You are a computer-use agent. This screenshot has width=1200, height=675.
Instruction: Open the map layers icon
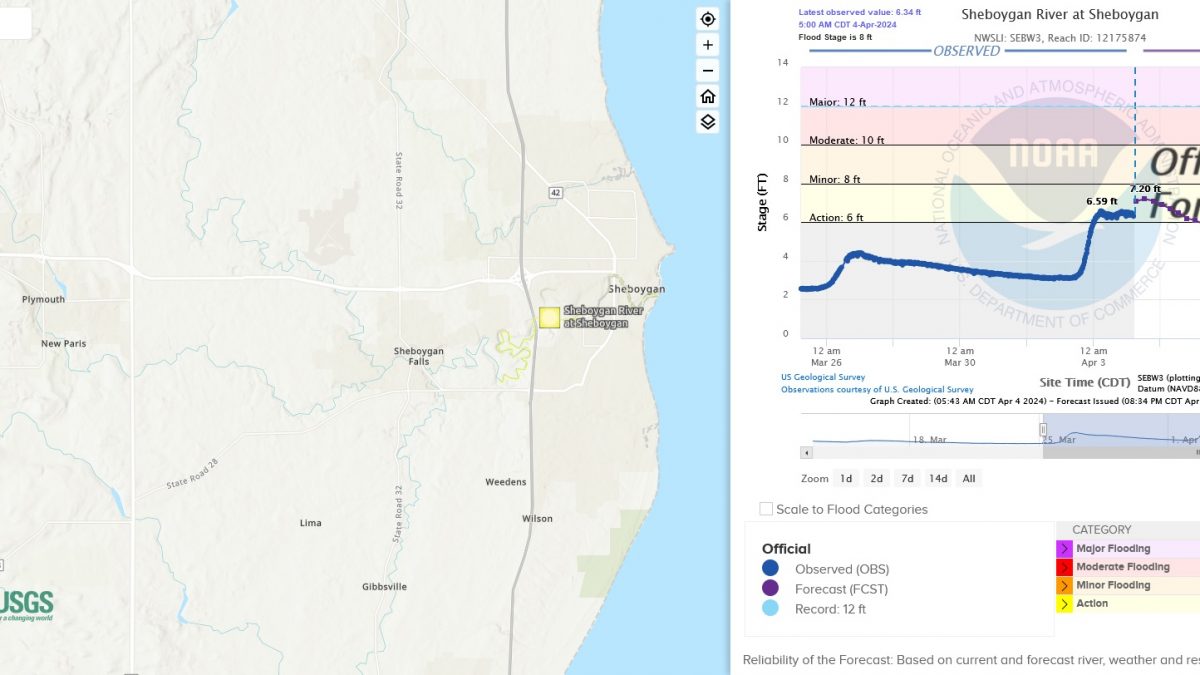[708, 122]
